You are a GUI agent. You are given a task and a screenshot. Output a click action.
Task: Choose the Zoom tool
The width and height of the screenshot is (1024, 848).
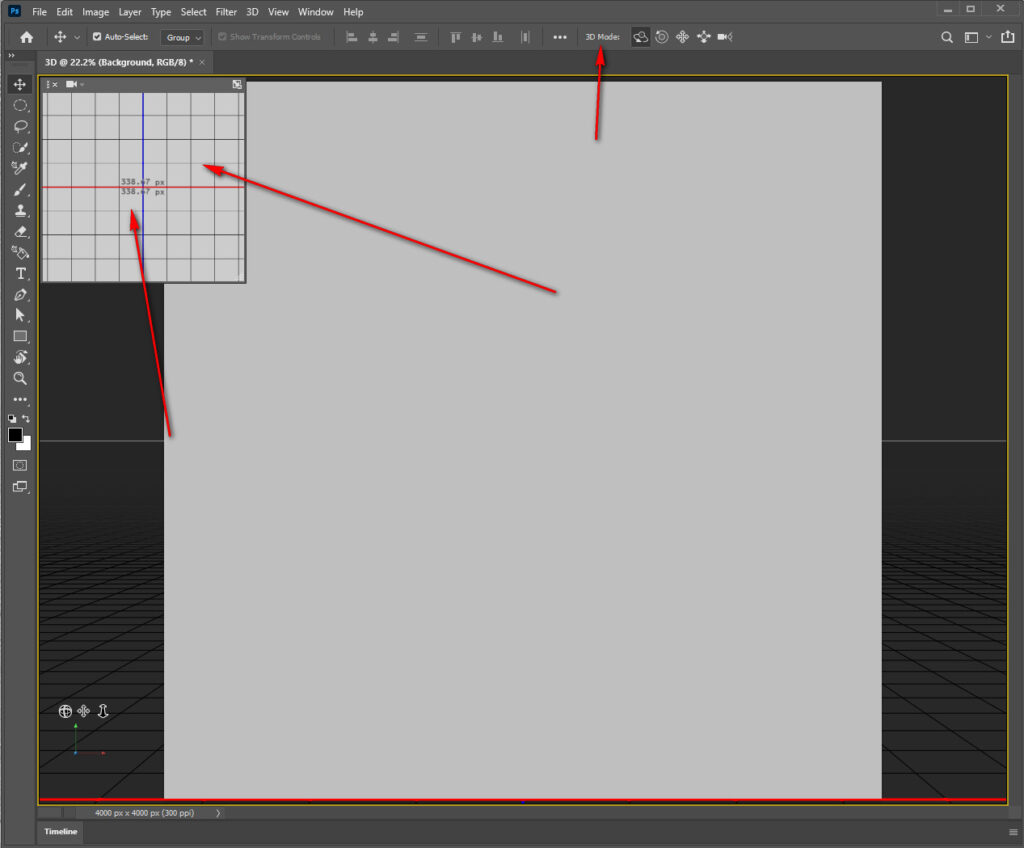(19, 378)
